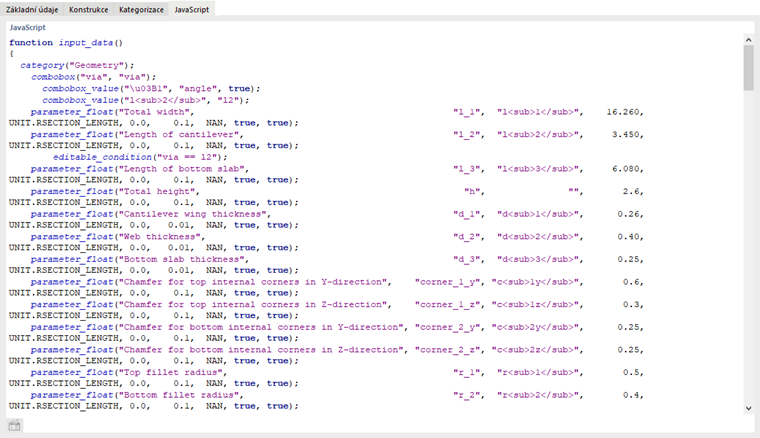Click the value 0.3
The image size is (760, 438).
[631, 304]
